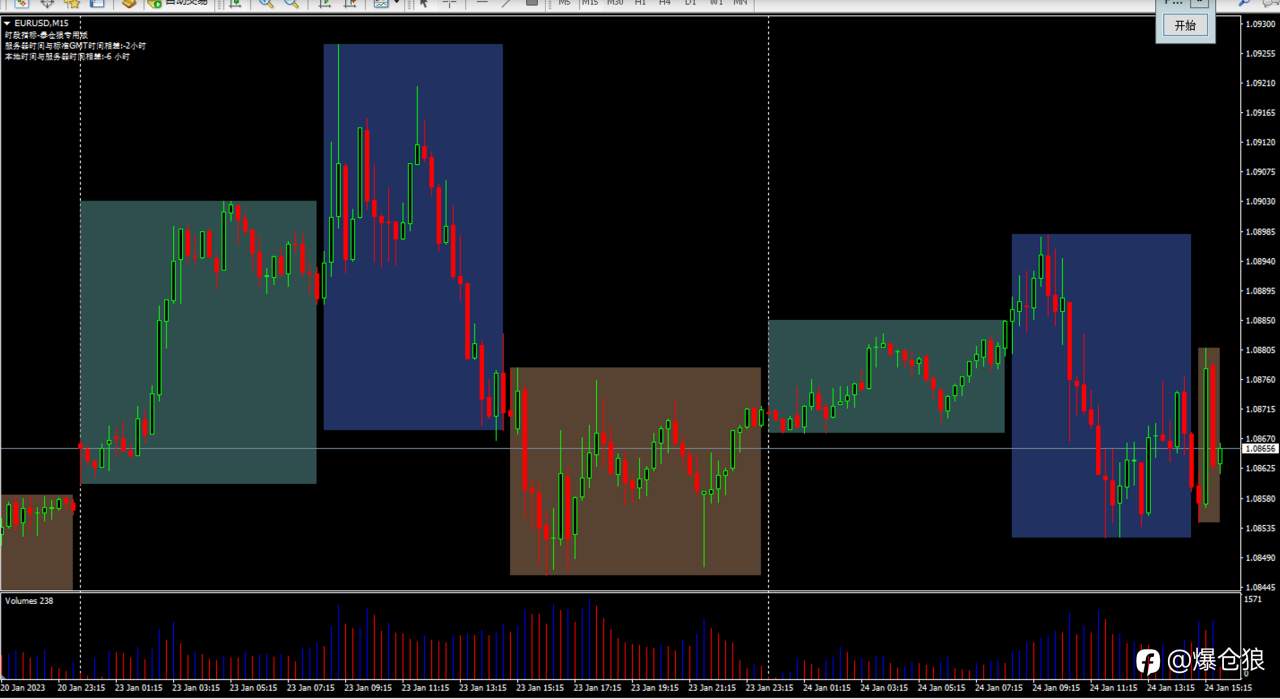
Task: Click the 24 Jan 01:15 time label
Action: (827, 688)
